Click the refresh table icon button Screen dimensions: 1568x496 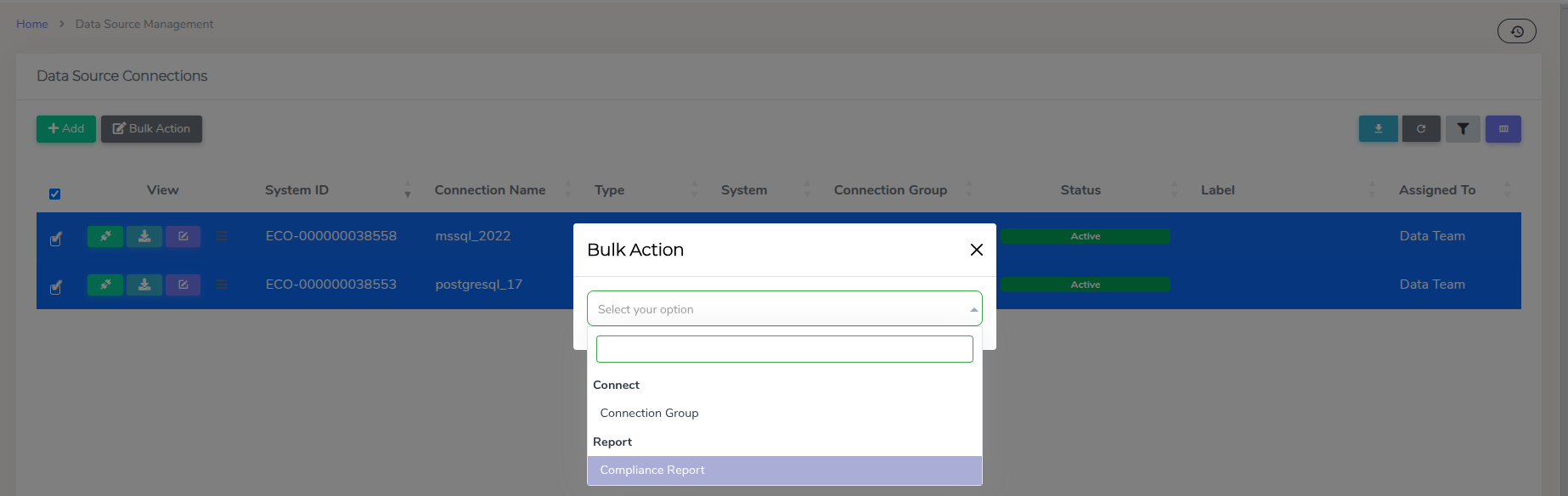pos(1421,129)
